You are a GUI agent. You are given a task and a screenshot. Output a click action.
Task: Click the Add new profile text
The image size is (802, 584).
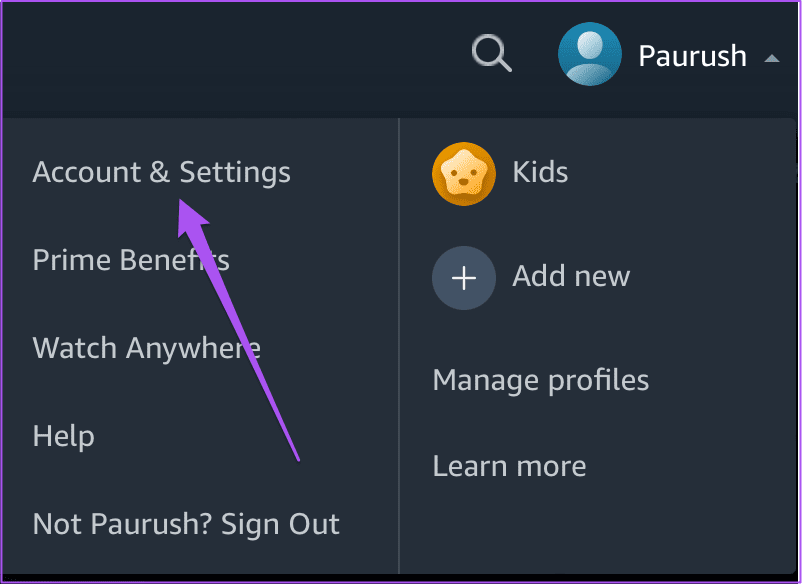point(571,276)
